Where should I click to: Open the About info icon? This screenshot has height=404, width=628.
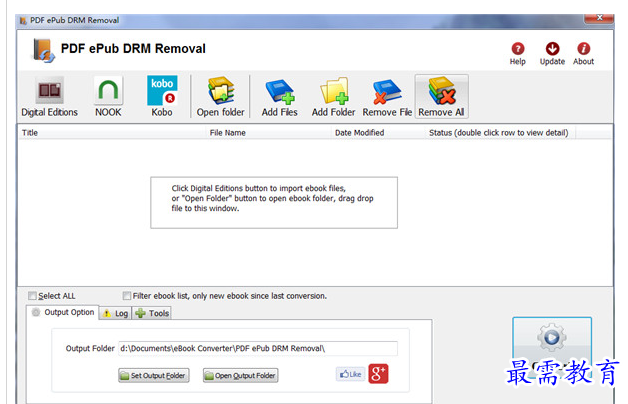tap(583, 54)
